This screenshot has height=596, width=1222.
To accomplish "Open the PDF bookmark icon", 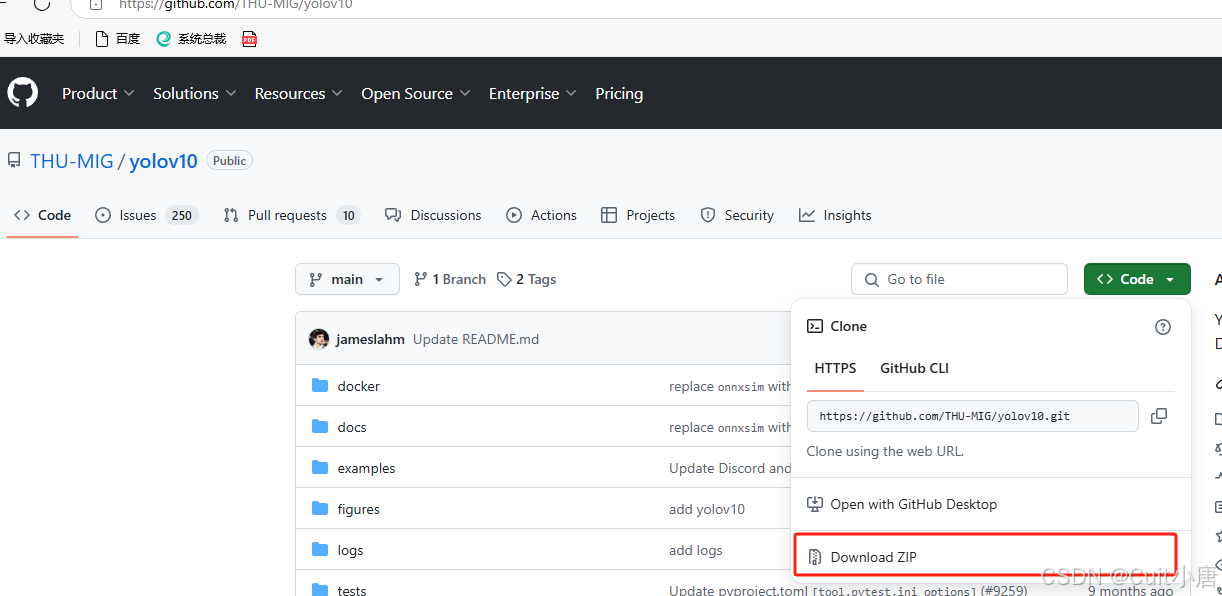I will click(x=249, y=39).
